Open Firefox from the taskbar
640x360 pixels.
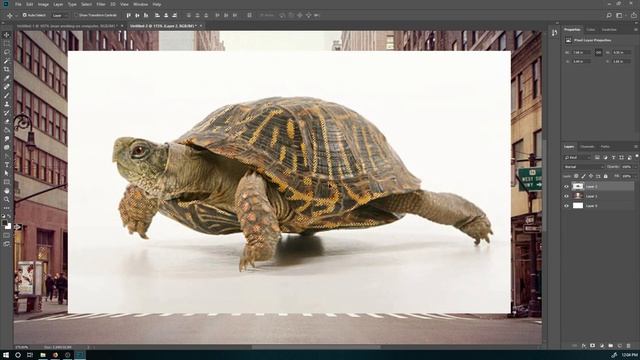coord(55,355)
